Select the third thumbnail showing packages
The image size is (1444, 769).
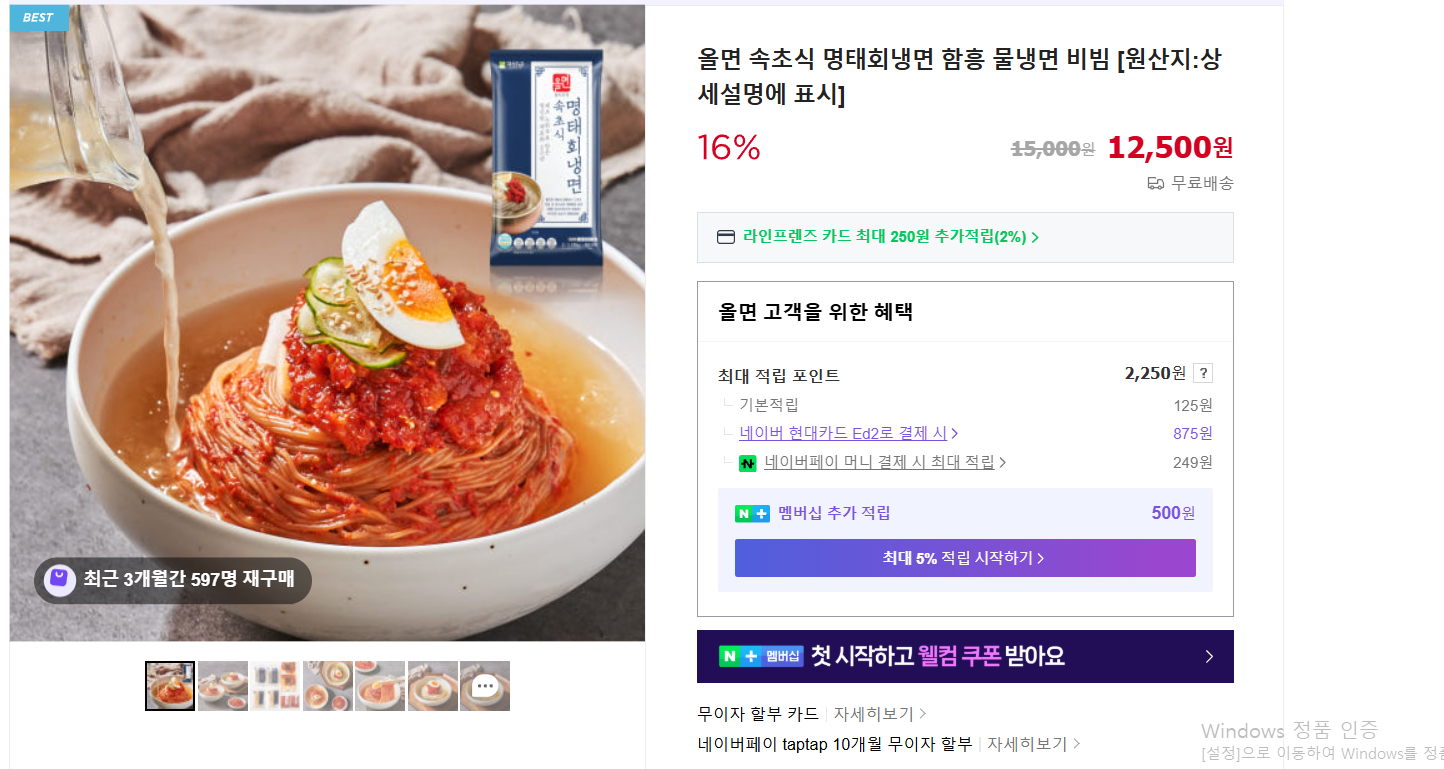pos(275,686)
